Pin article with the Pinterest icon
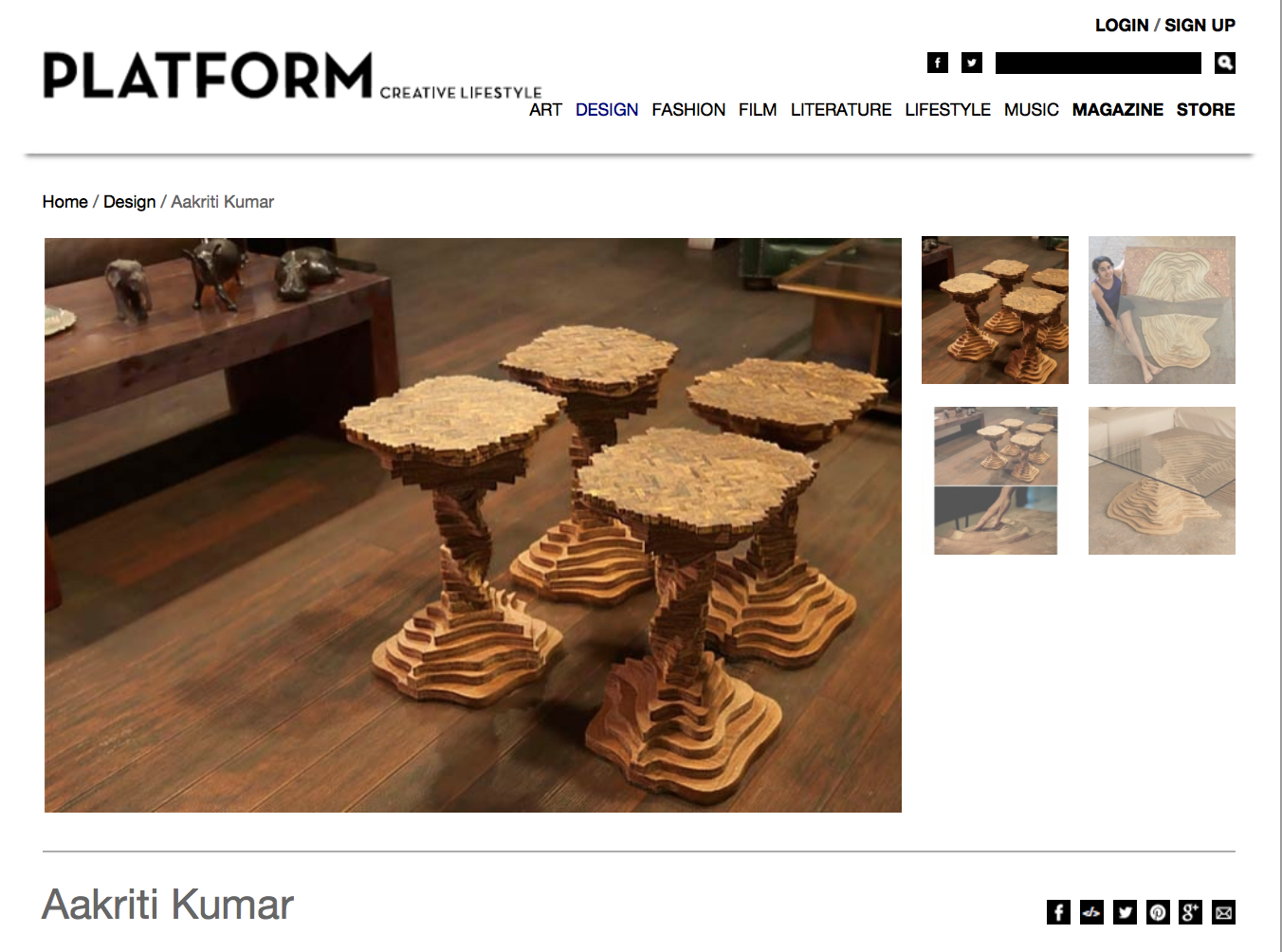This screenshot has width=1282, height=952. (x=1158, y=912)
